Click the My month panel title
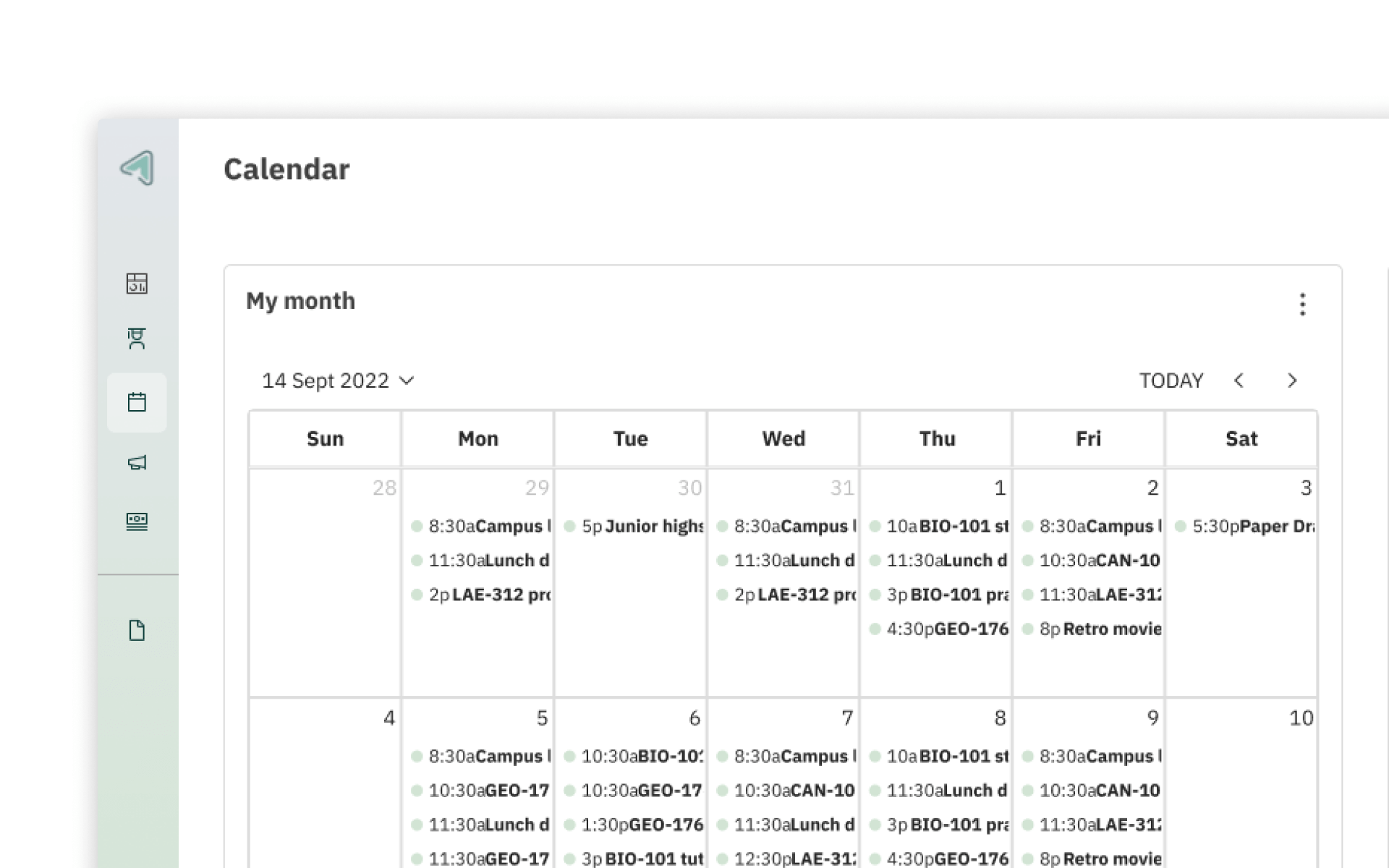1389x868 pixels. click(300, 301)
